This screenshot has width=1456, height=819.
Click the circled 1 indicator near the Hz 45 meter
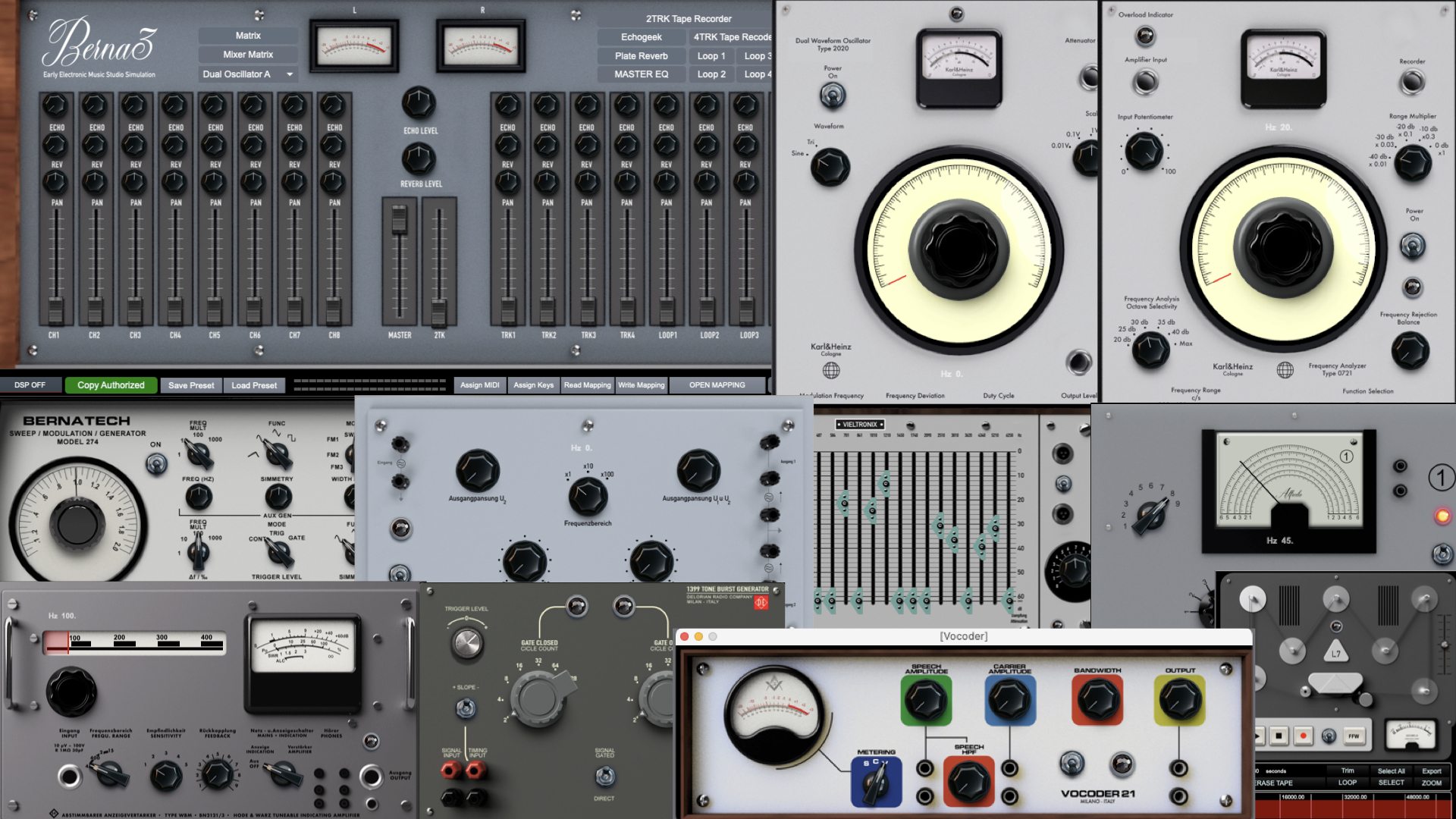(x=1440, y=478)
